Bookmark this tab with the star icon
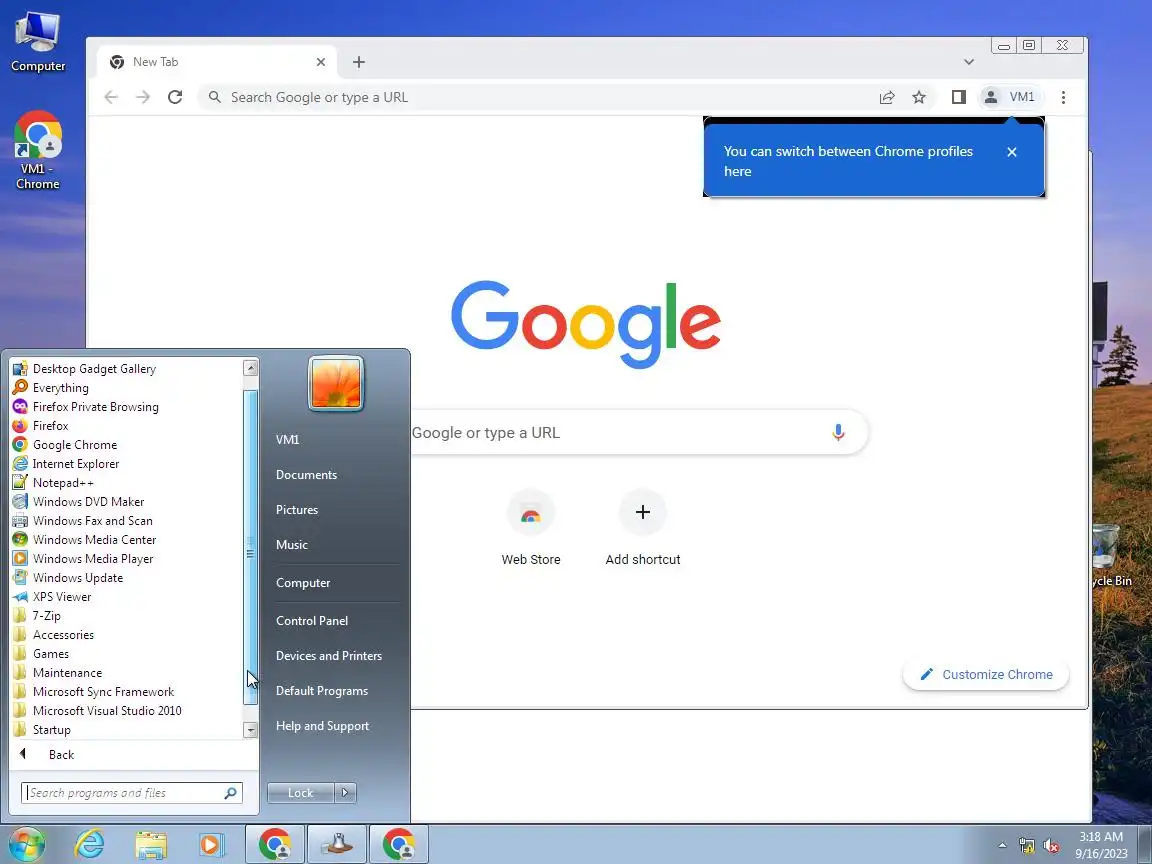This screenshot has width=1152, height=864. (x=918, y=97)
